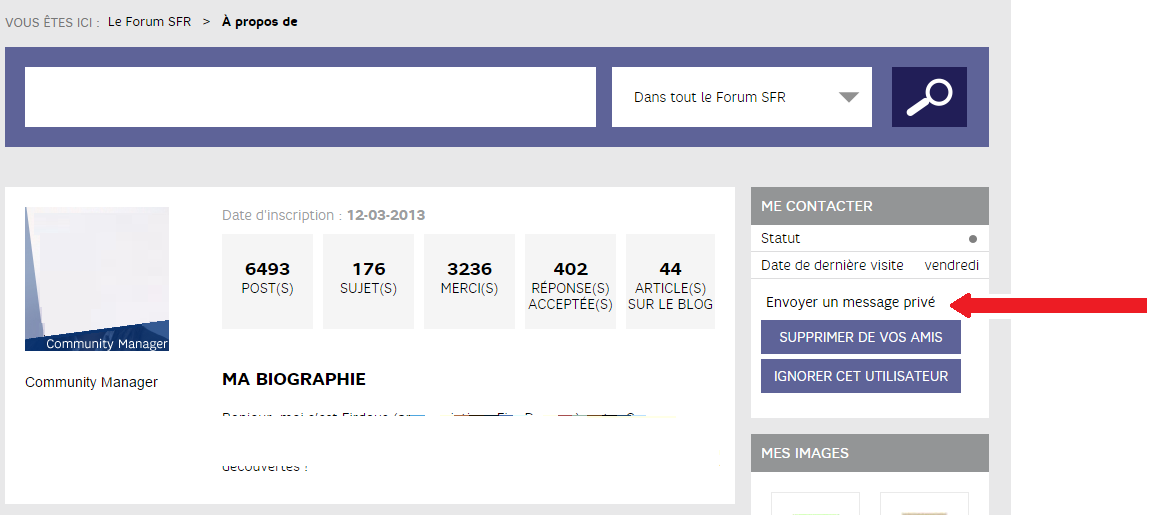This screenshot has height=515, width=1160.
Task: Expand the 'Dans tout le Forum SFR' dropdown
Action: (741, 97)
